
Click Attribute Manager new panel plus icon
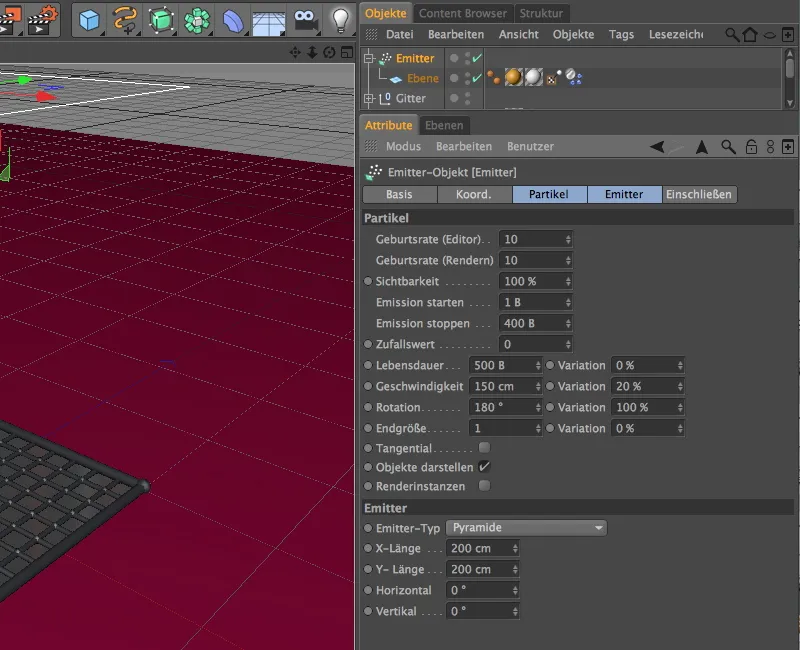tap(788, 147)
